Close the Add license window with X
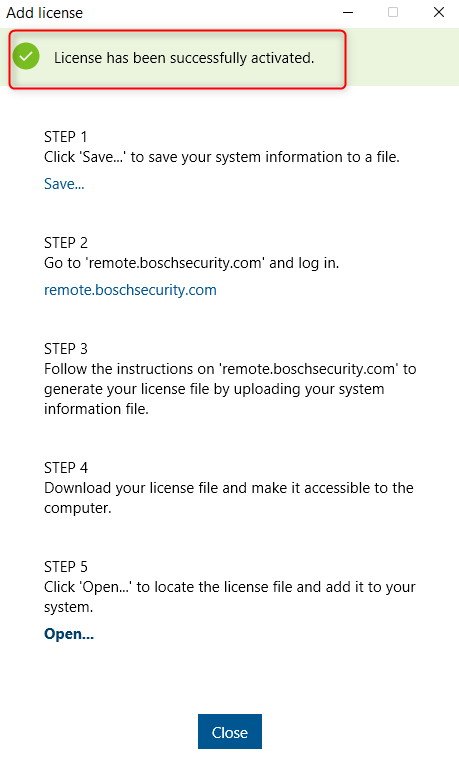 439,12
